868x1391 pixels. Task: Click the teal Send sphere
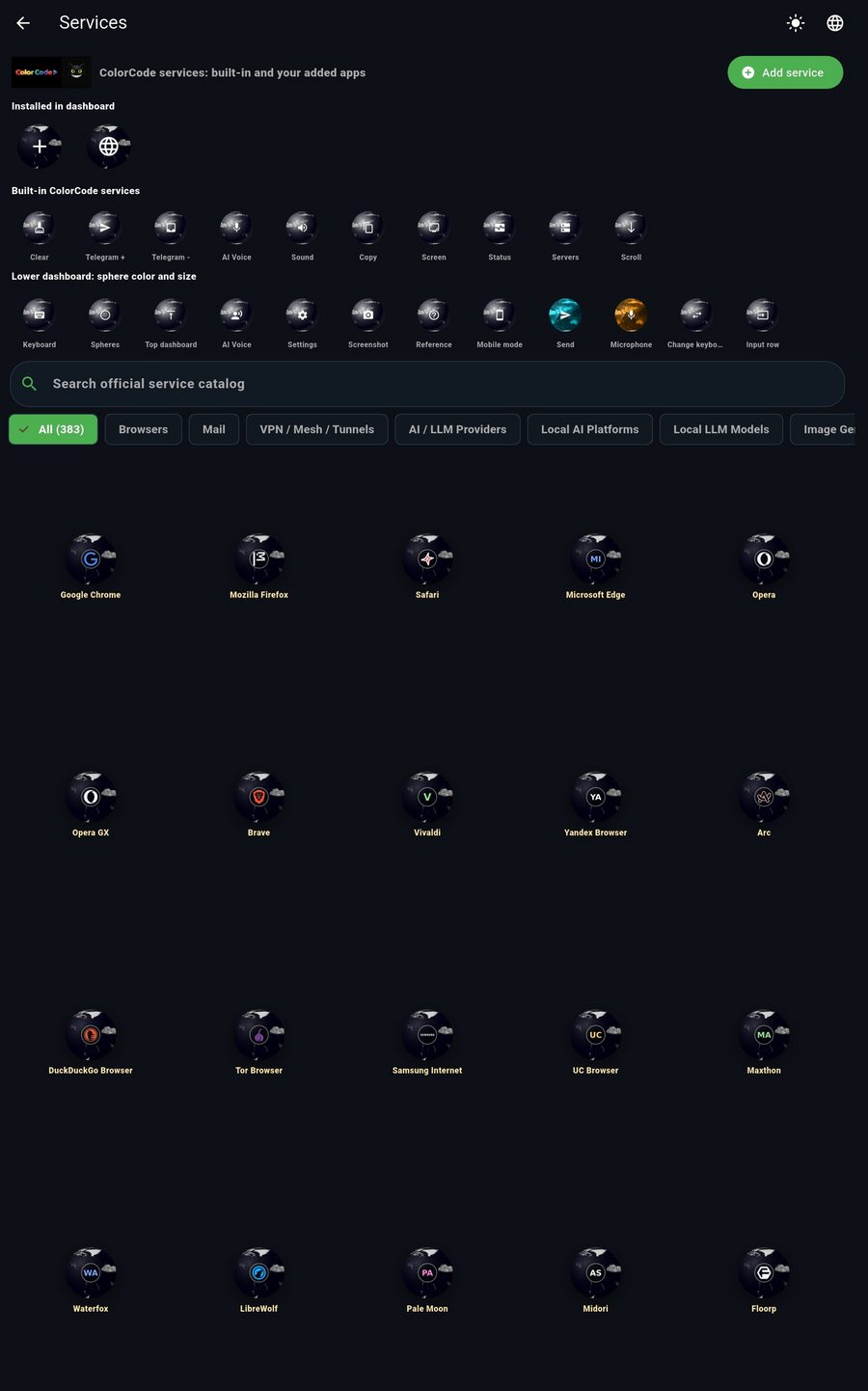[x=565, y=314]
